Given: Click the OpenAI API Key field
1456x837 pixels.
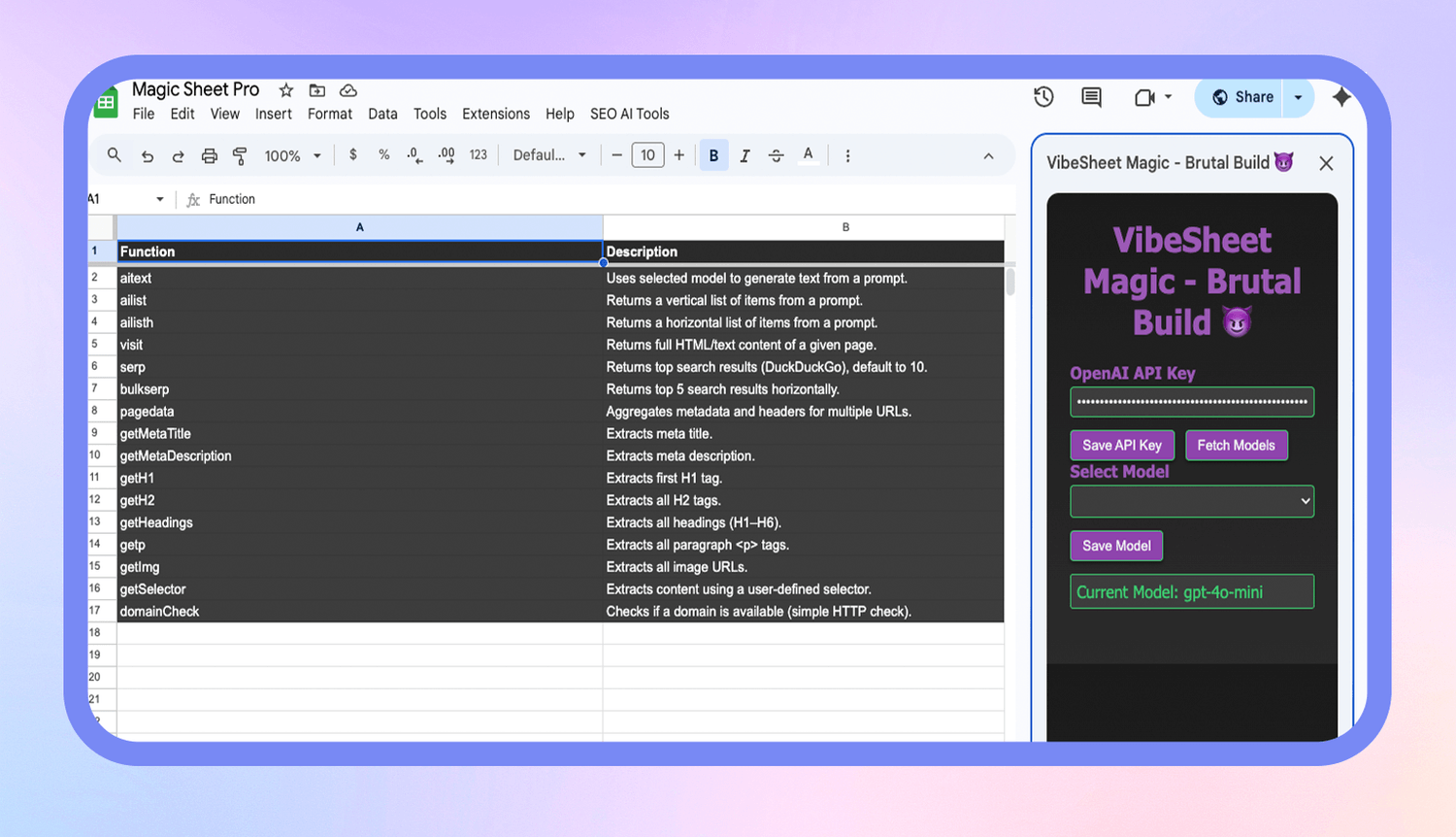Looking at the screenshot, I should pos(1192,401).
